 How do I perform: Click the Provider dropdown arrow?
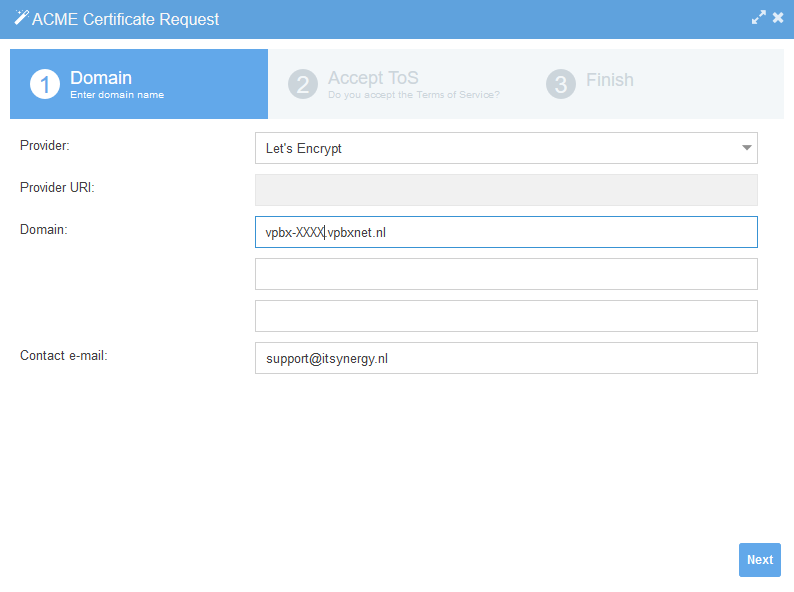746,148
